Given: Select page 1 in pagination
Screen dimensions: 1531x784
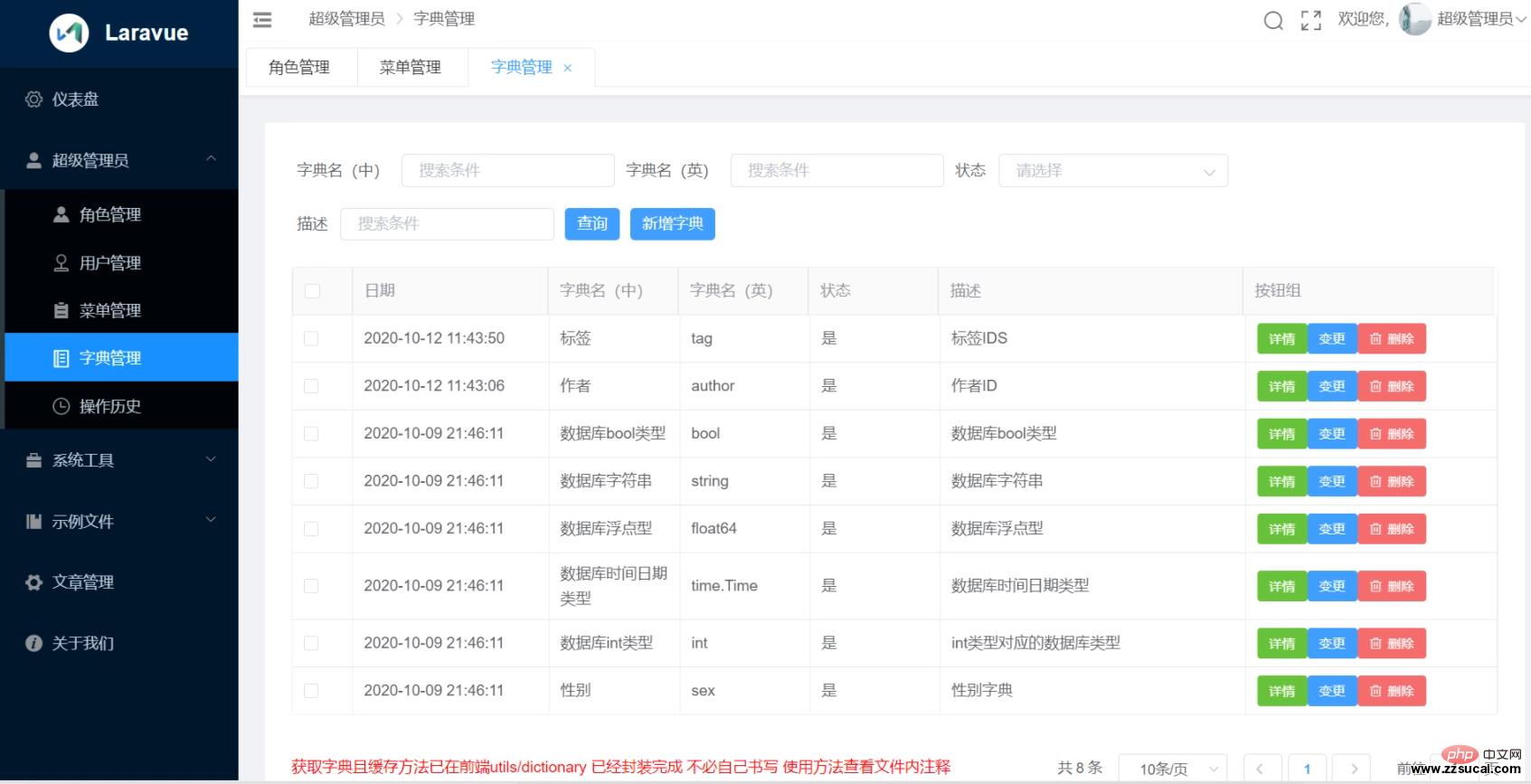Looking at the screenshot, I should tap(1307, 769).
